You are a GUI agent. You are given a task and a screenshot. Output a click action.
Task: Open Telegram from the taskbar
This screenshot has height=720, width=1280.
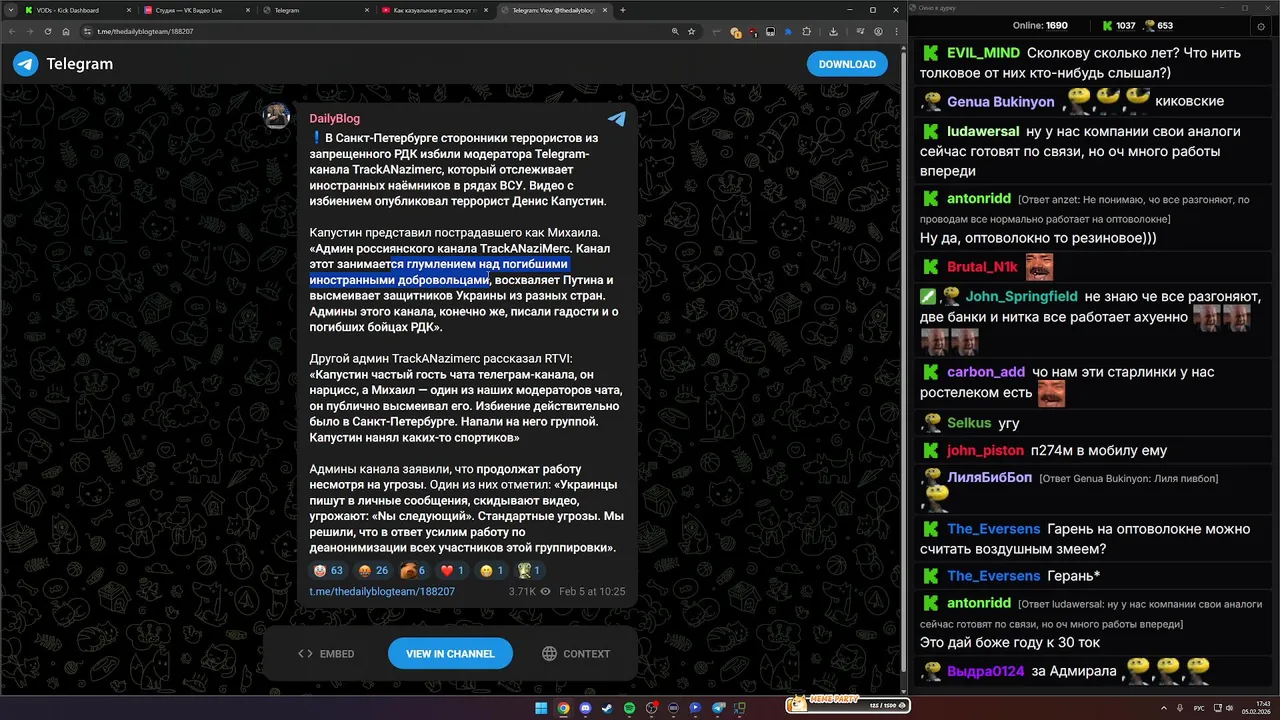click(x=717, y=708)
